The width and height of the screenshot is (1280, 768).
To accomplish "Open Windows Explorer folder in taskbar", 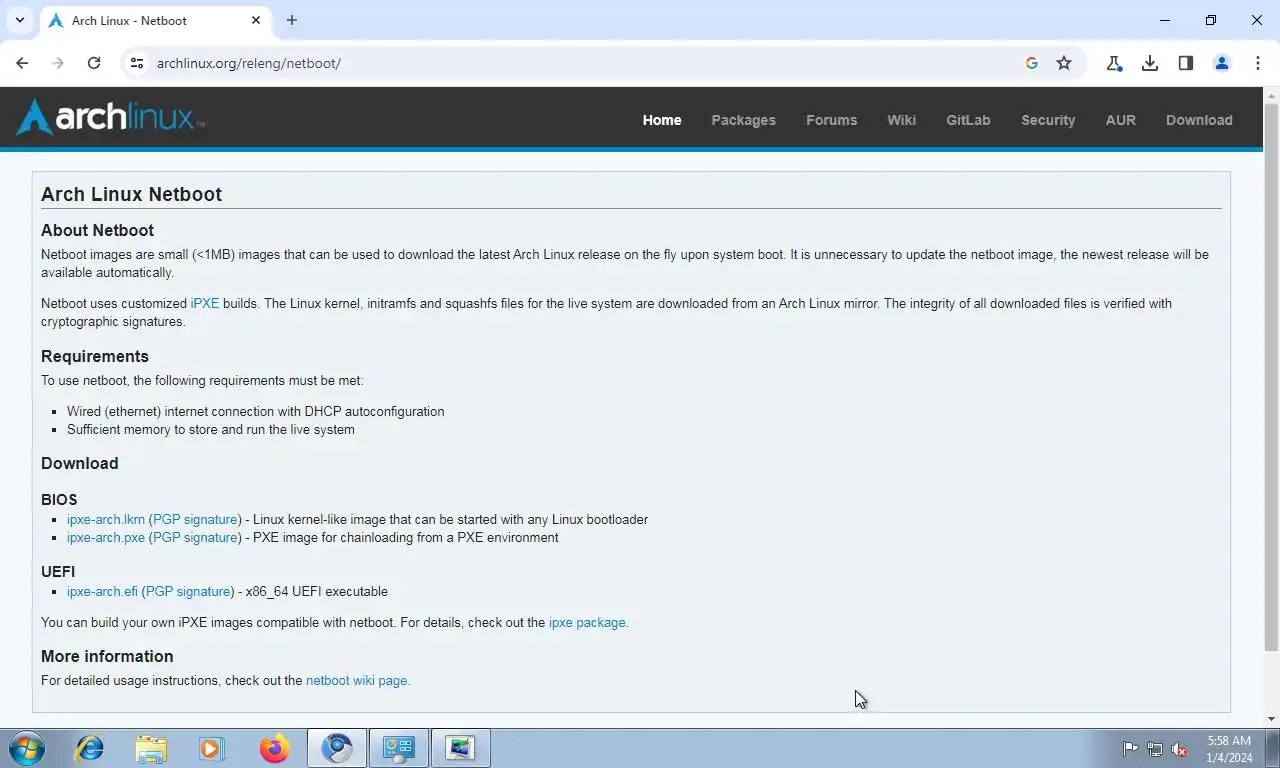I will tap(151, 748).
